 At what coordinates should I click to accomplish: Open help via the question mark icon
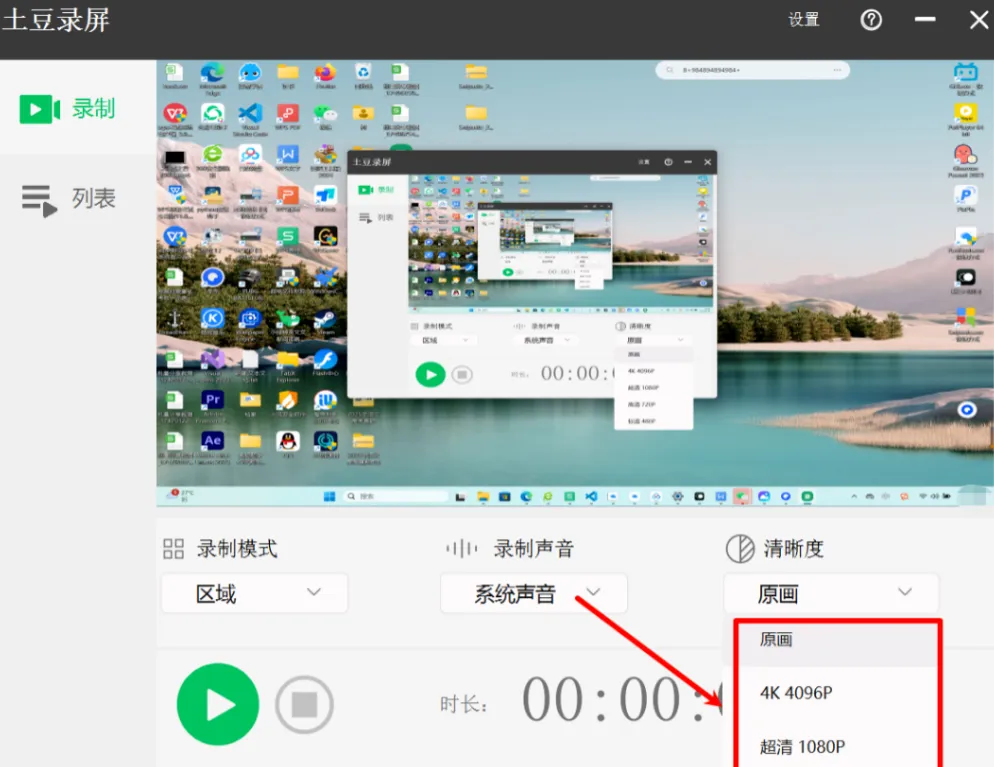pos(871,20)
